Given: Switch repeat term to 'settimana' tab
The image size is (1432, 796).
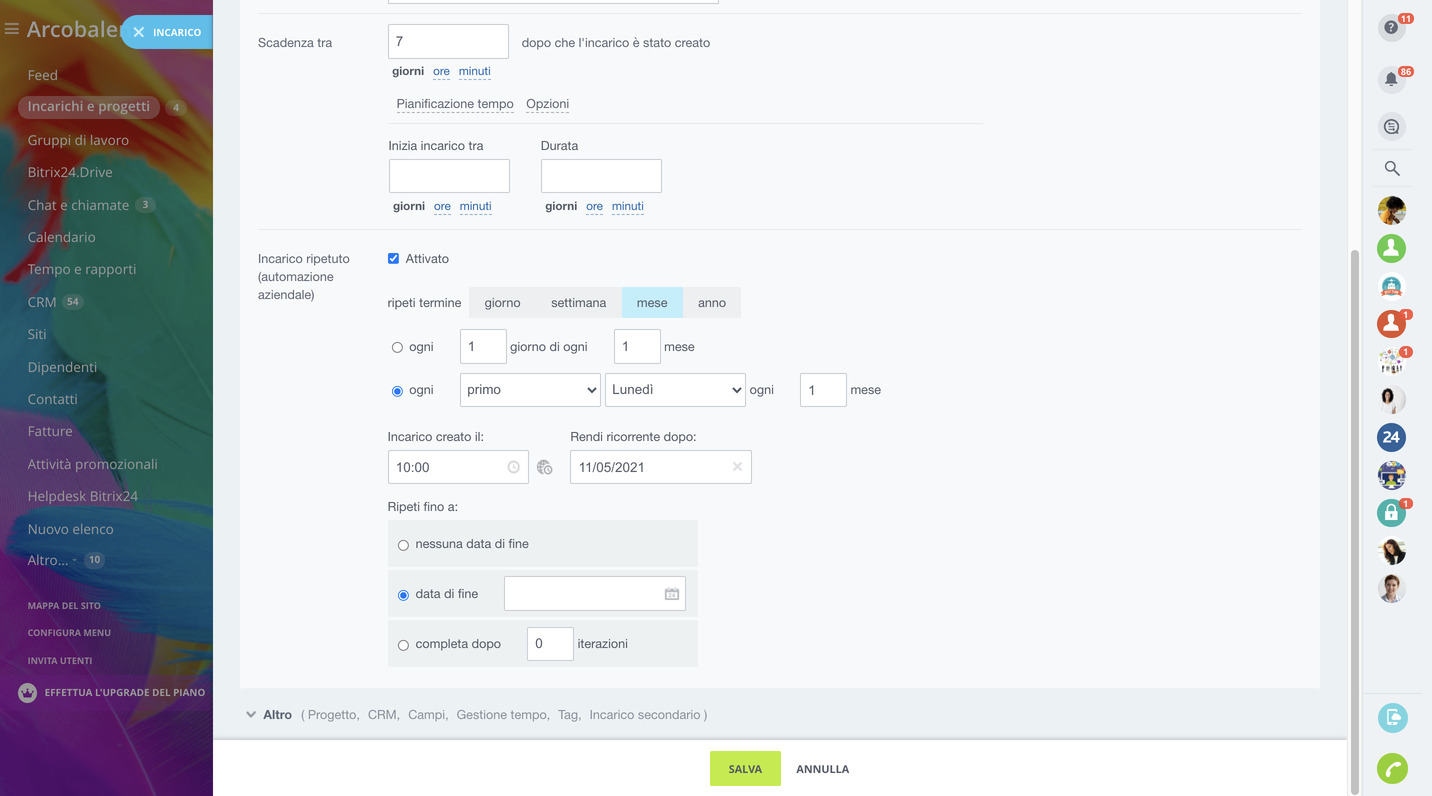Looking at the screenshot, I should point(578,303).
